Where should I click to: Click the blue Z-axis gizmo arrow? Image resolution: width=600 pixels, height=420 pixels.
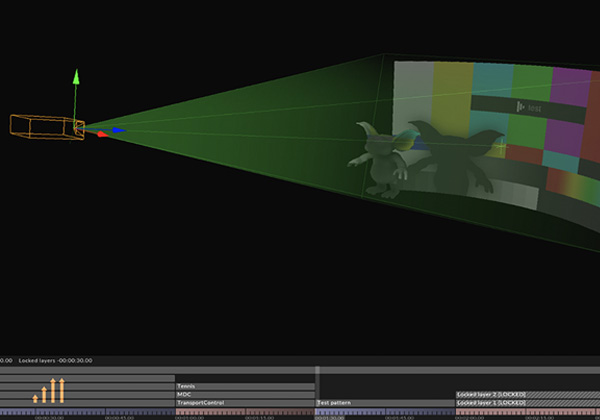pyautogui.click(x=118, y=129)
